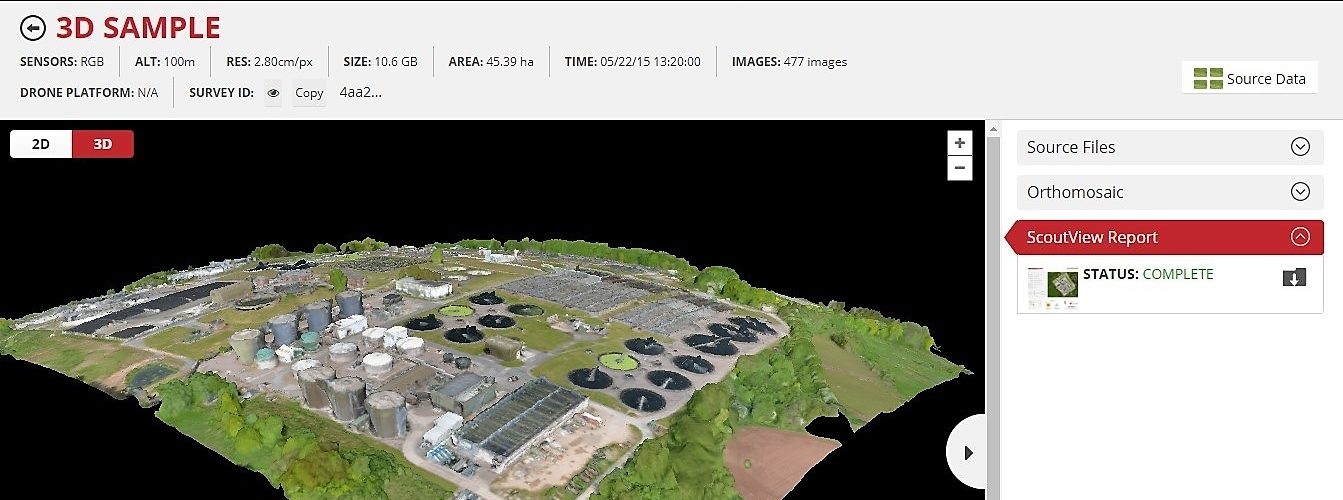Switch to the 2D view
The height and width of the screenshot is (500, 1343).
pyautogui.click(x=41, y=144)
